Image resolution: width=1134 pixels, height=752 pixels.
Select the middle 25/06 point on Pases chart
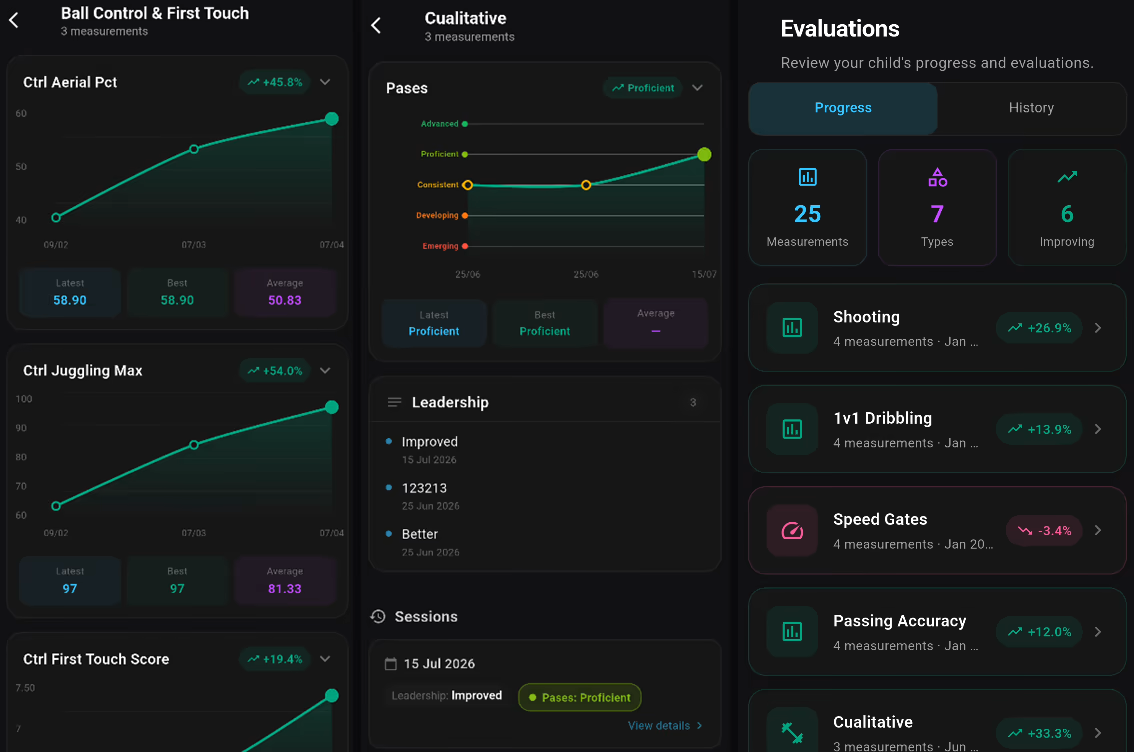click(586, 185)
